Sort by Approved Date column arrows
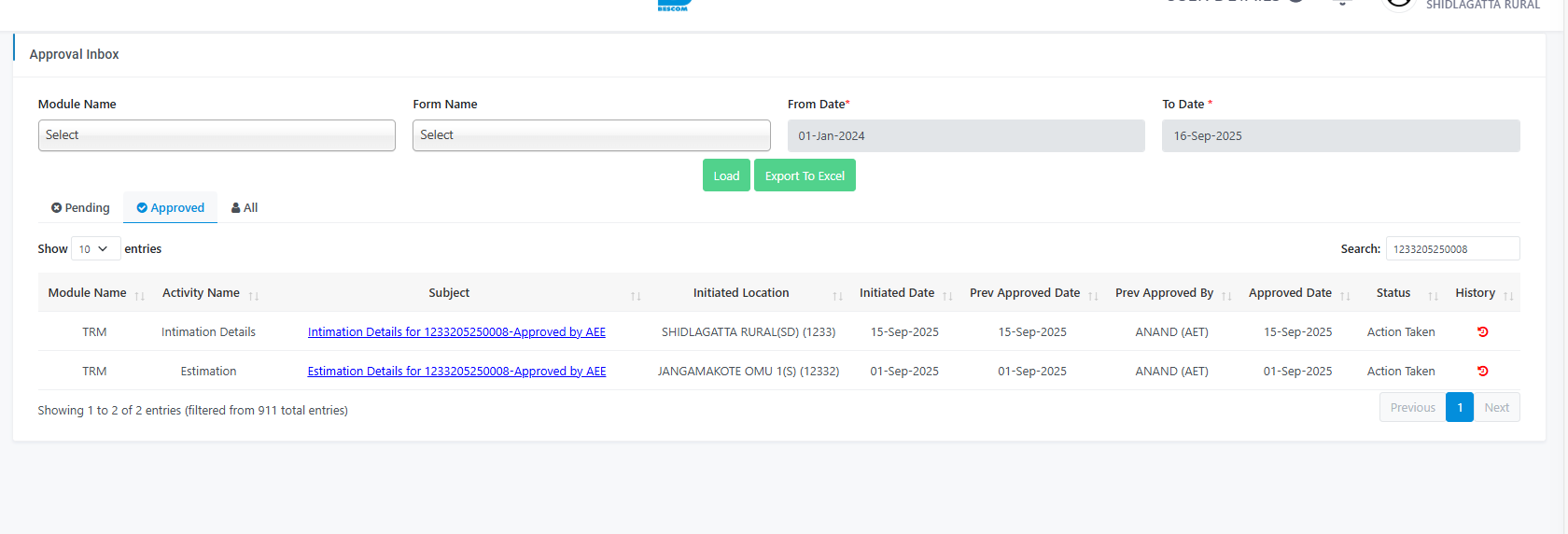This screenshot has height=534, width=1568. [1345, 296]
